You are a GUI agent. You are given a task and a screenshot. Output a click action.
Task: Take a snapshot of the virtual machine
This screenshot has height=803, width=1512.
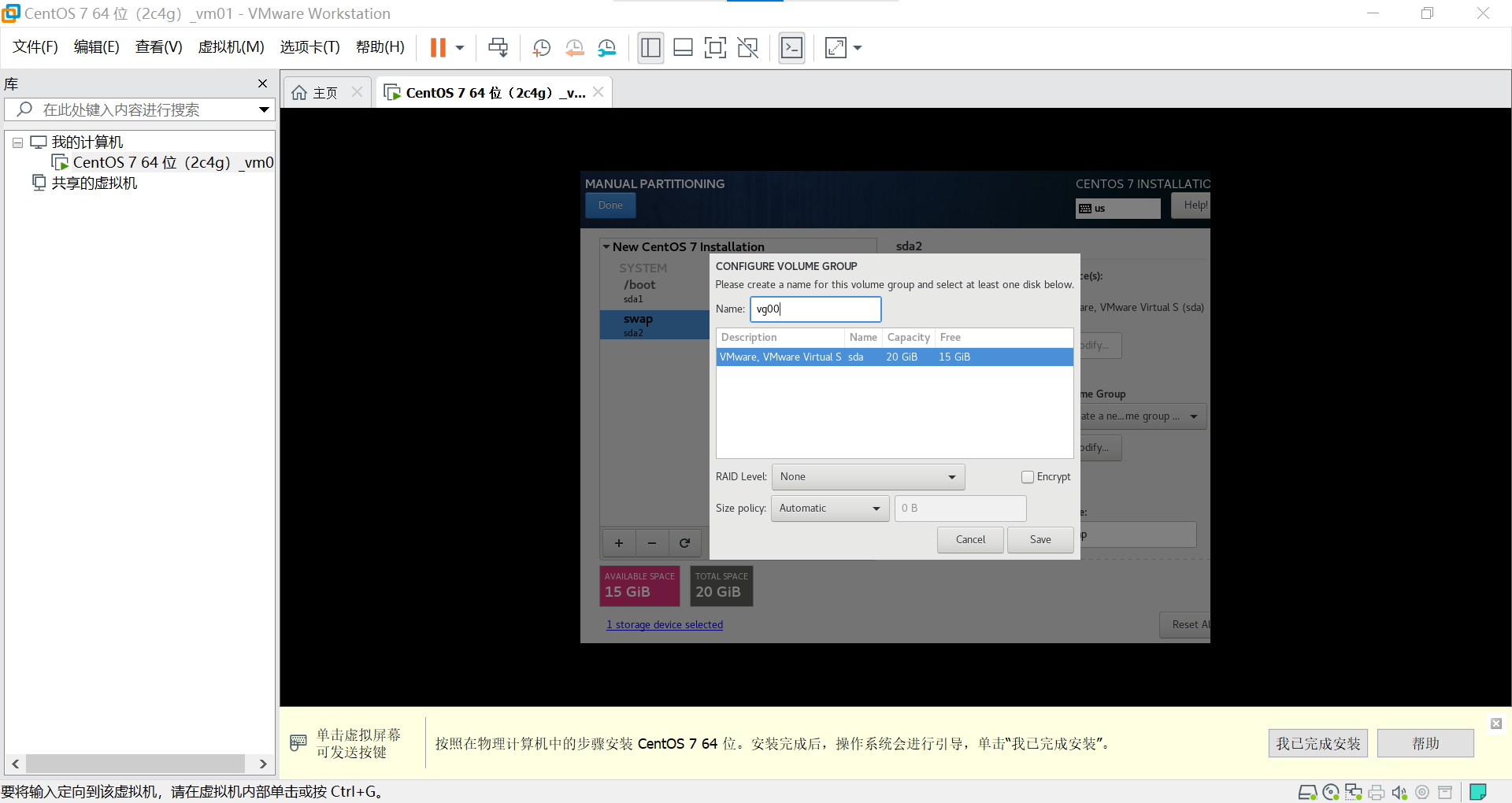542,48
